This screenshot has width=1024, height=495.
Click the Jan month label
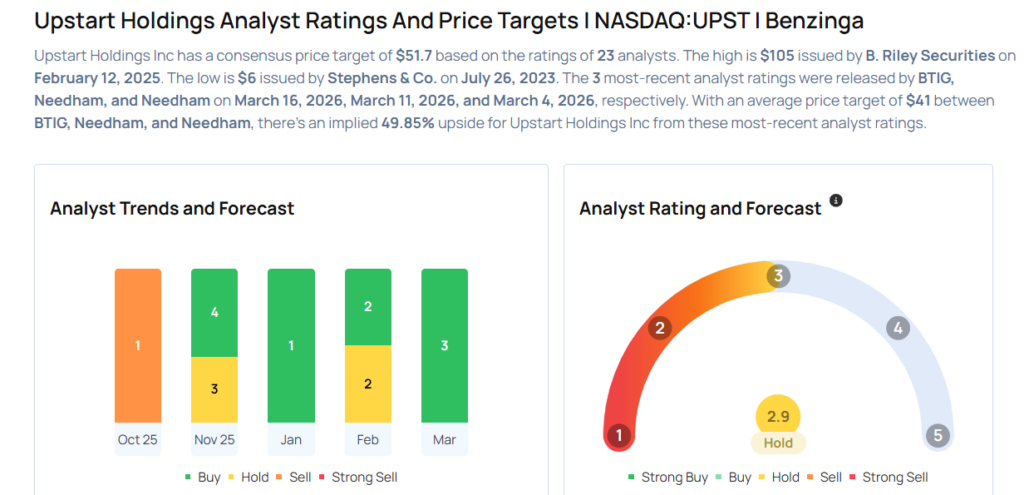[x=291, y=440]
